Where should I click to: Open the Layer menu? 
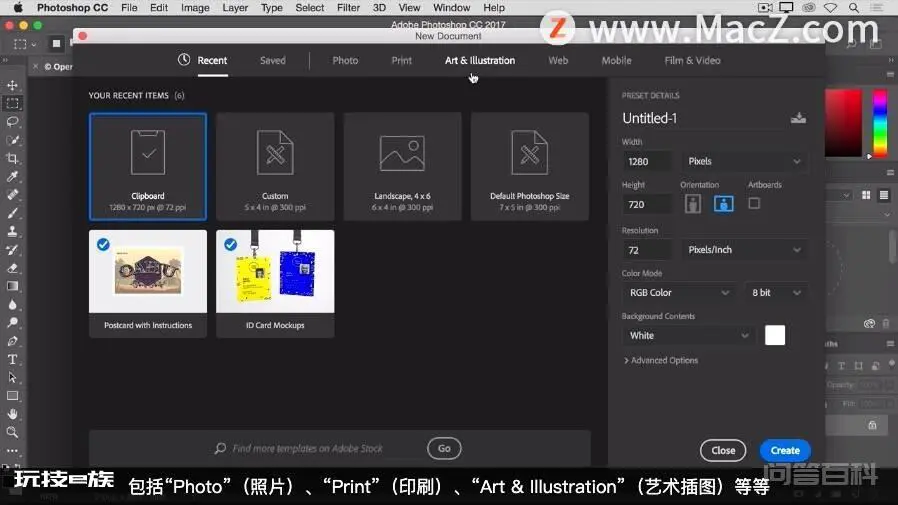(x=235, y=8)
